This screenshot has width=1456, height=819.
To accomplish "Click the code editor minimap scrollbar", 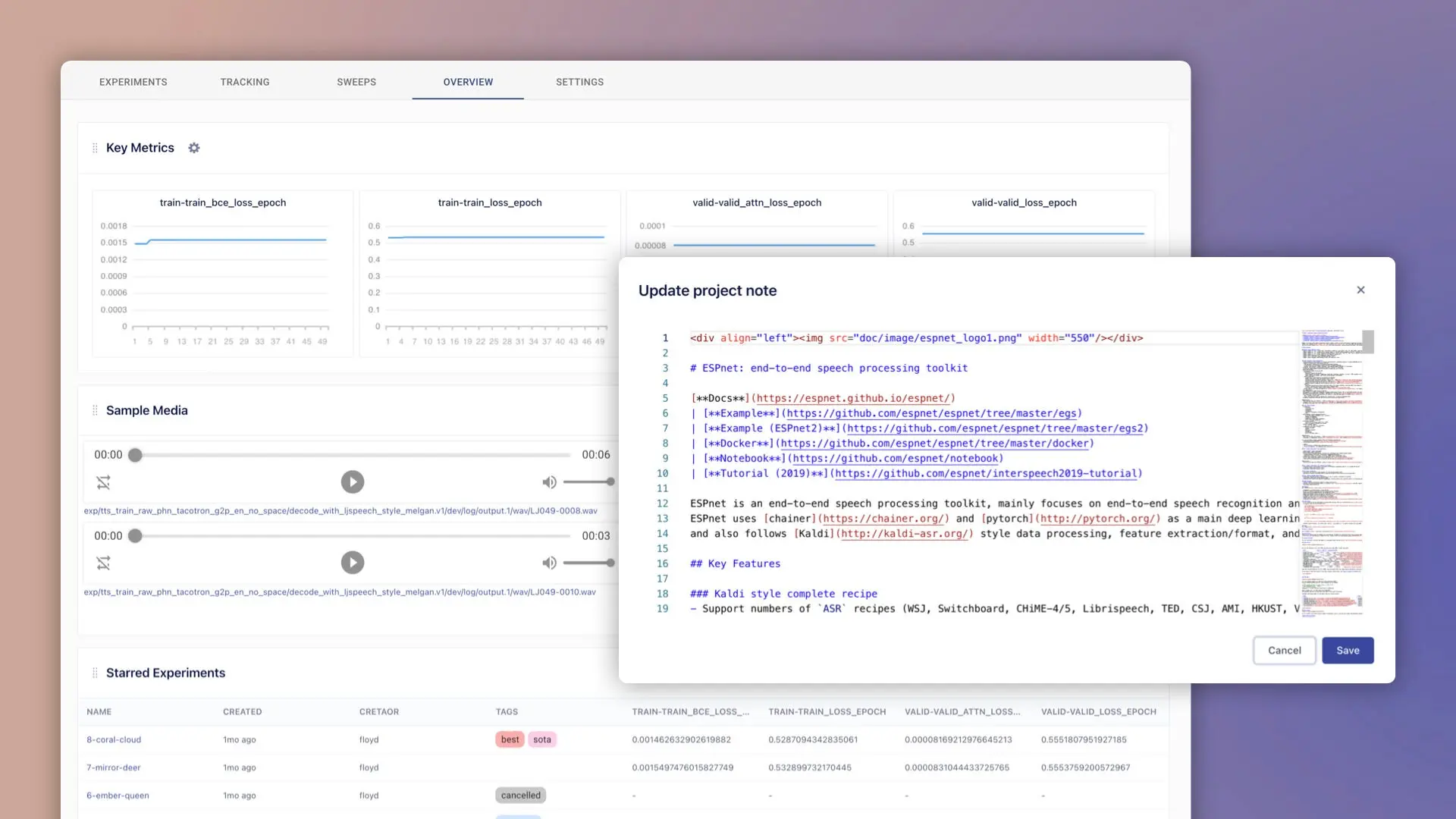I will tap(1368, 342).
